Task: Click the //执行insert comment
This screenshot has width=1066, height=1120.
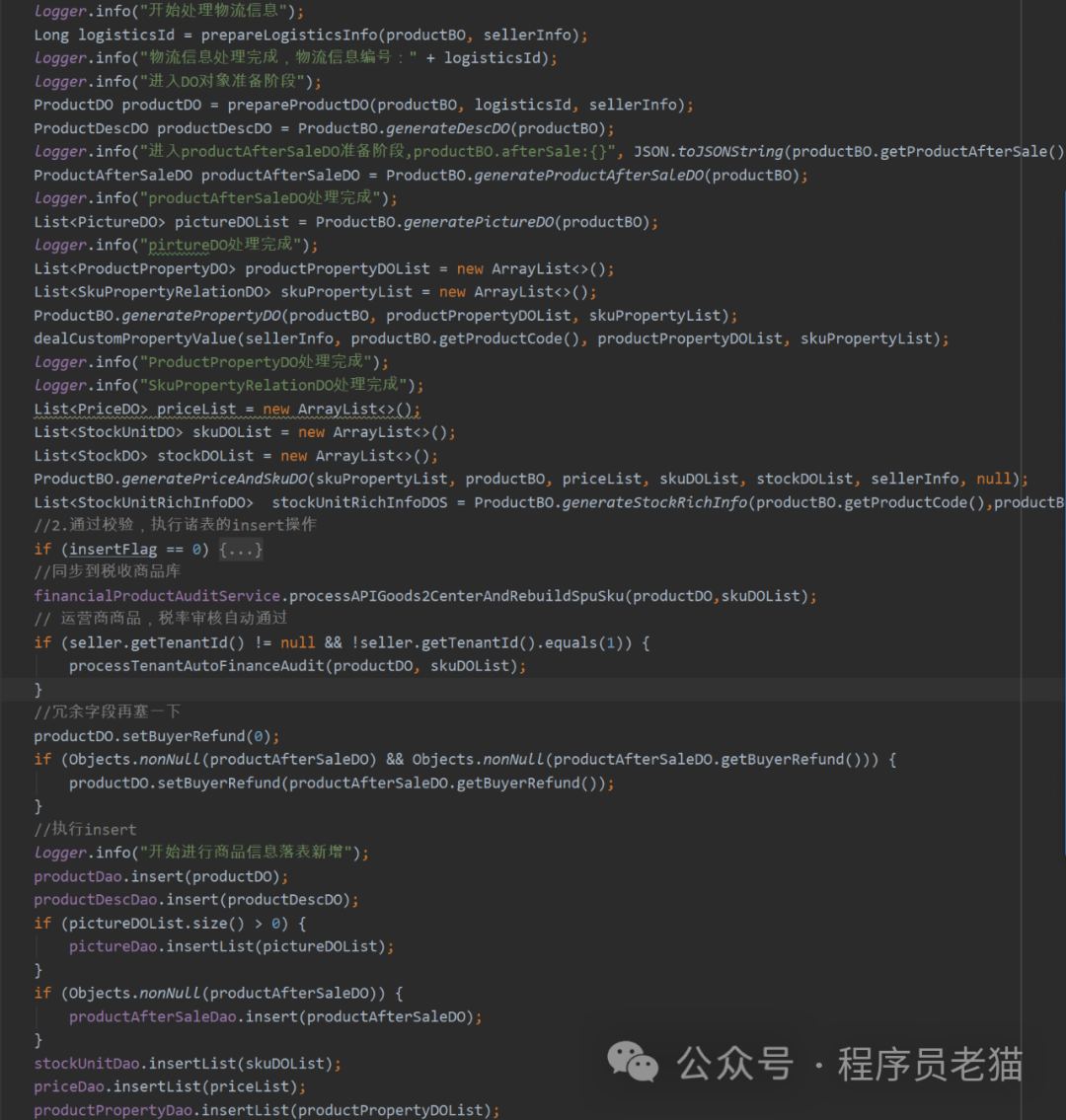Action: (x=85, y=829)
